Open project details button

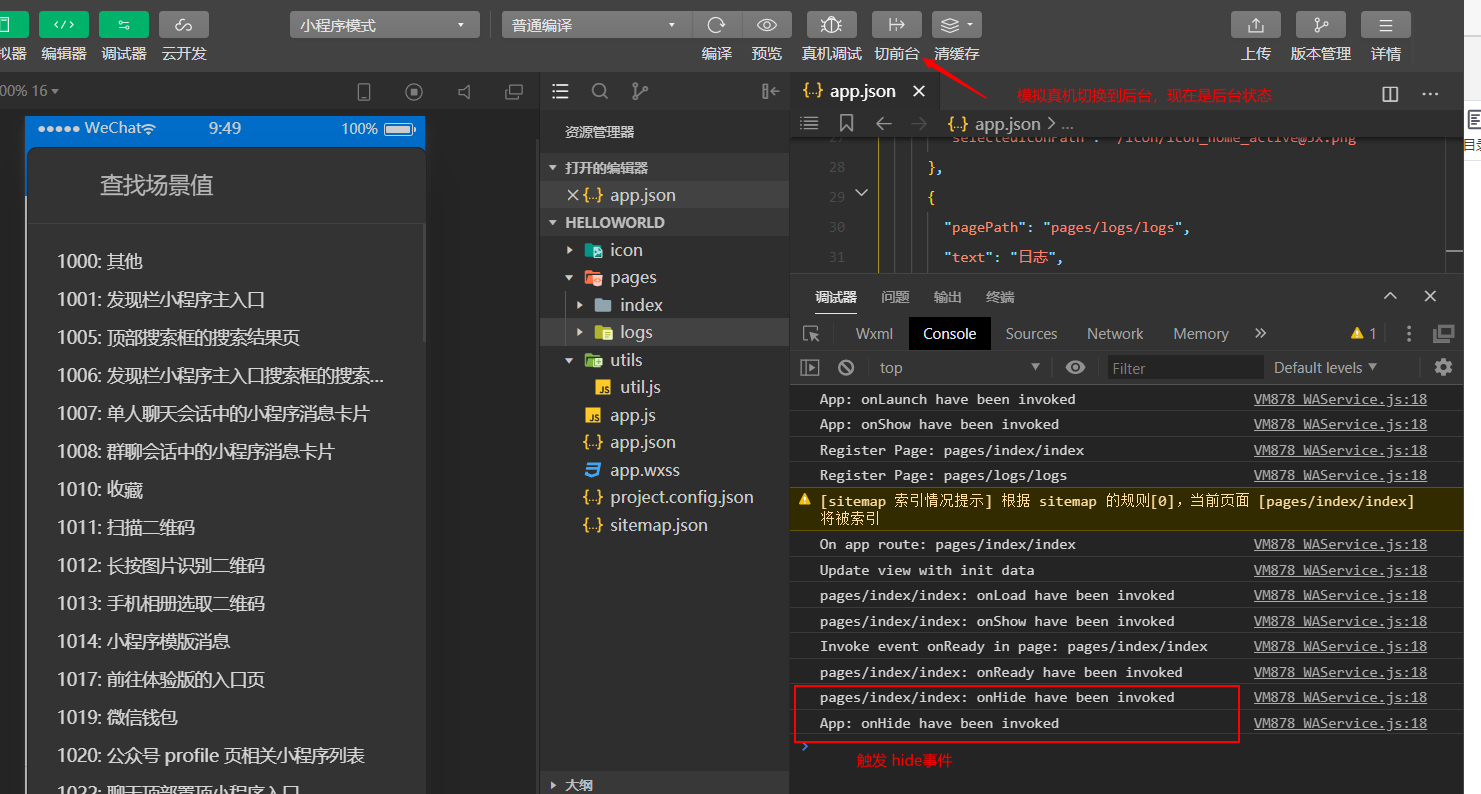[1386, 25]
